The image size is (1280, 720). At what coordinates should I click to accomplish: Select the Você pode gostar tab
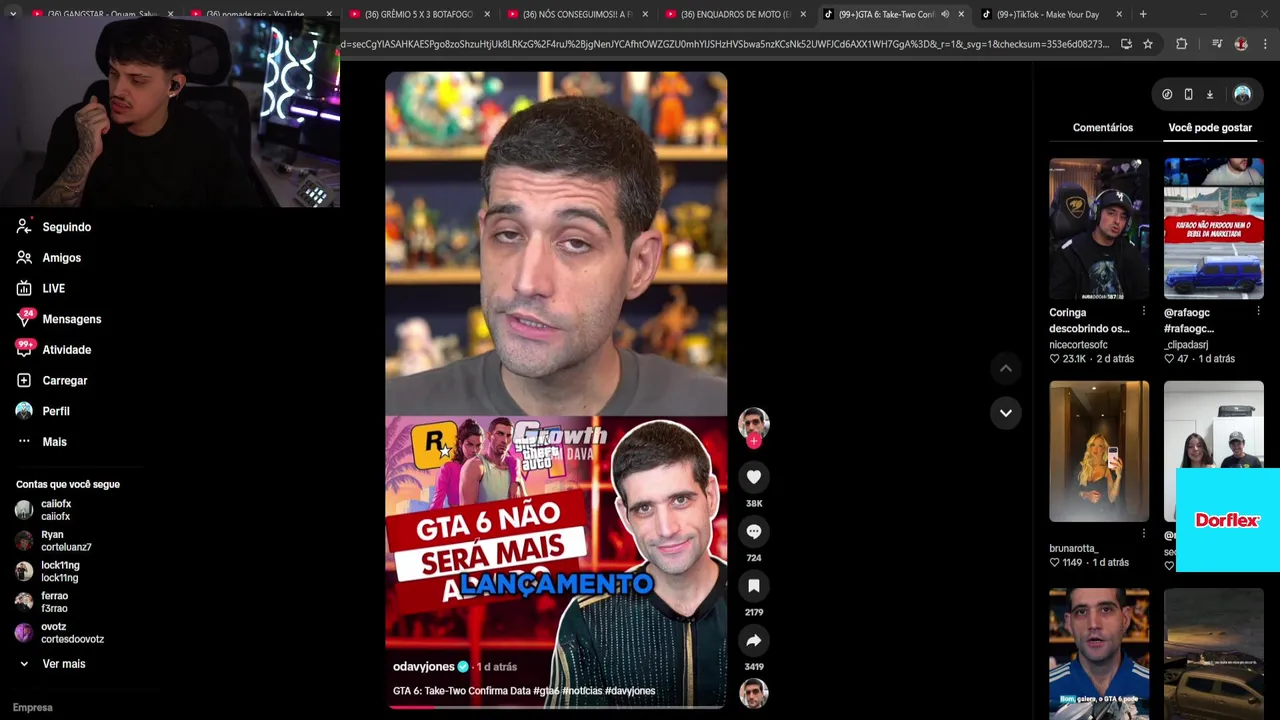coord(1210,128)
